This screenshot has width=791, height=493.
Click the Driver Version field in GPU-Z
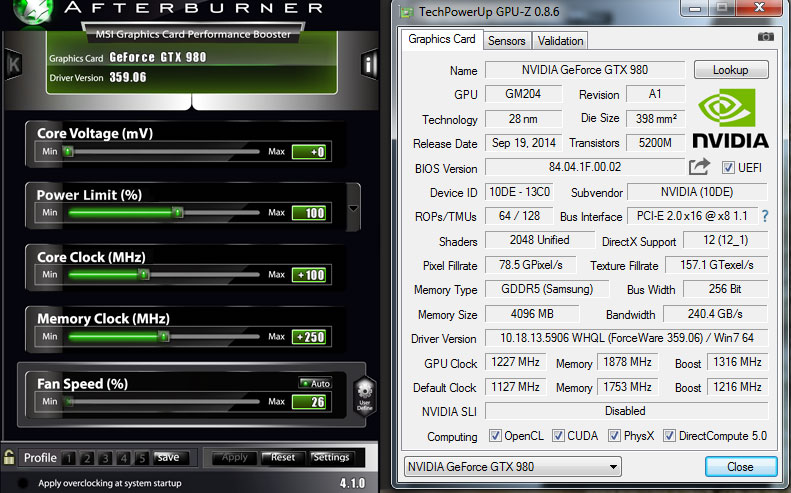(627, 338)
